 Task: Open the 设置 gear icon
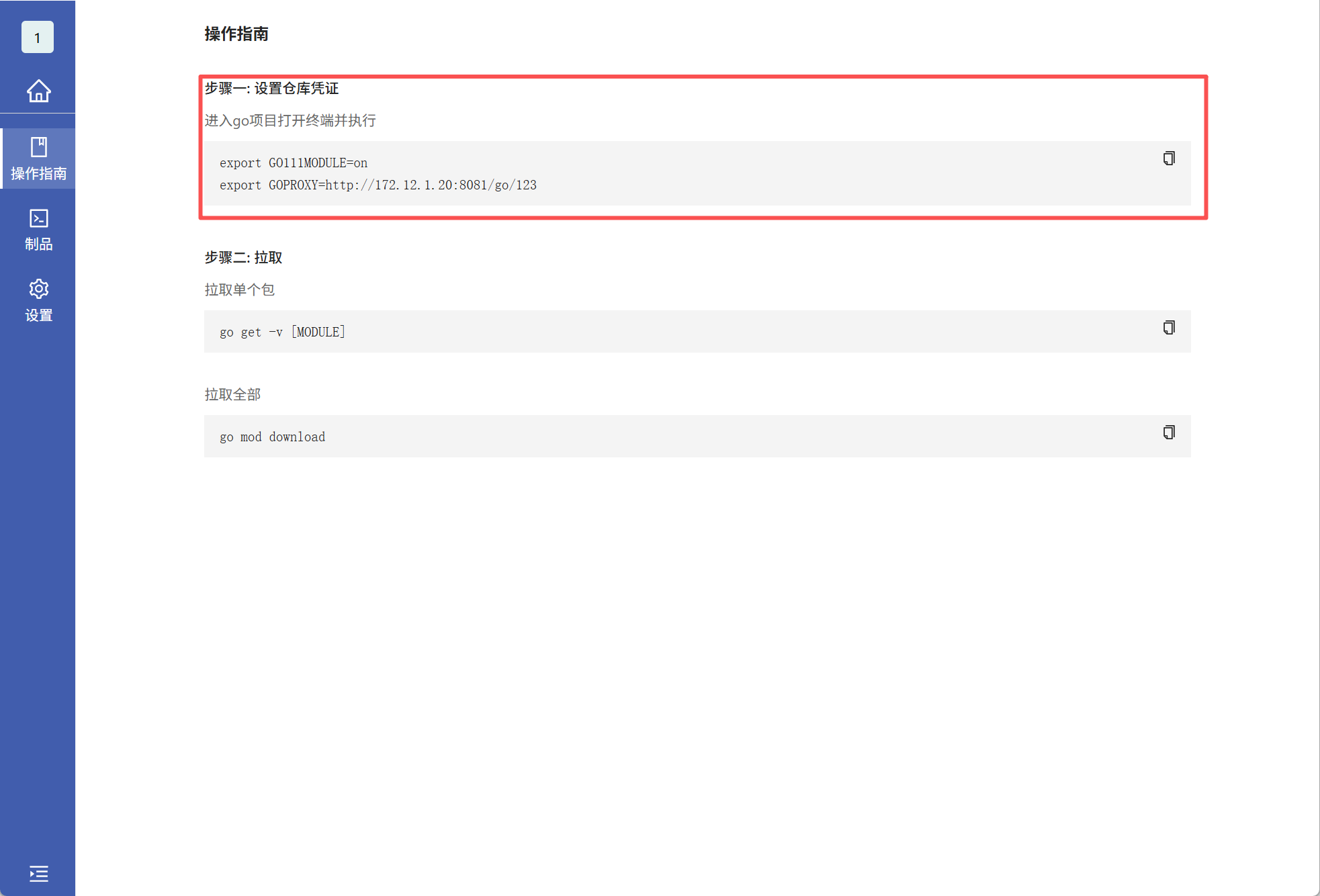(38, 289)
